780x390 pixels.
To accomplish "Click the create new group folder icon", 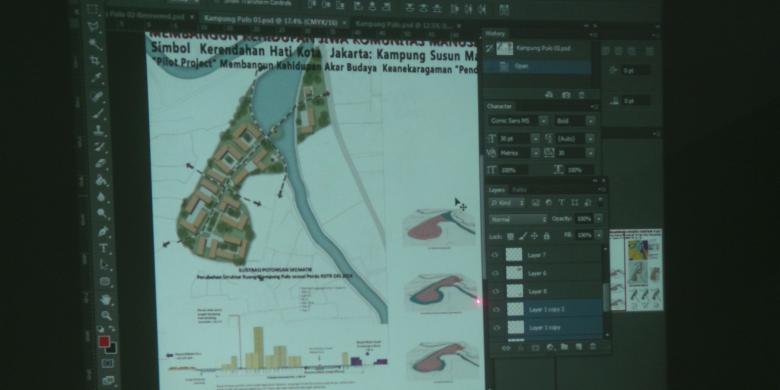I will 564,347.
